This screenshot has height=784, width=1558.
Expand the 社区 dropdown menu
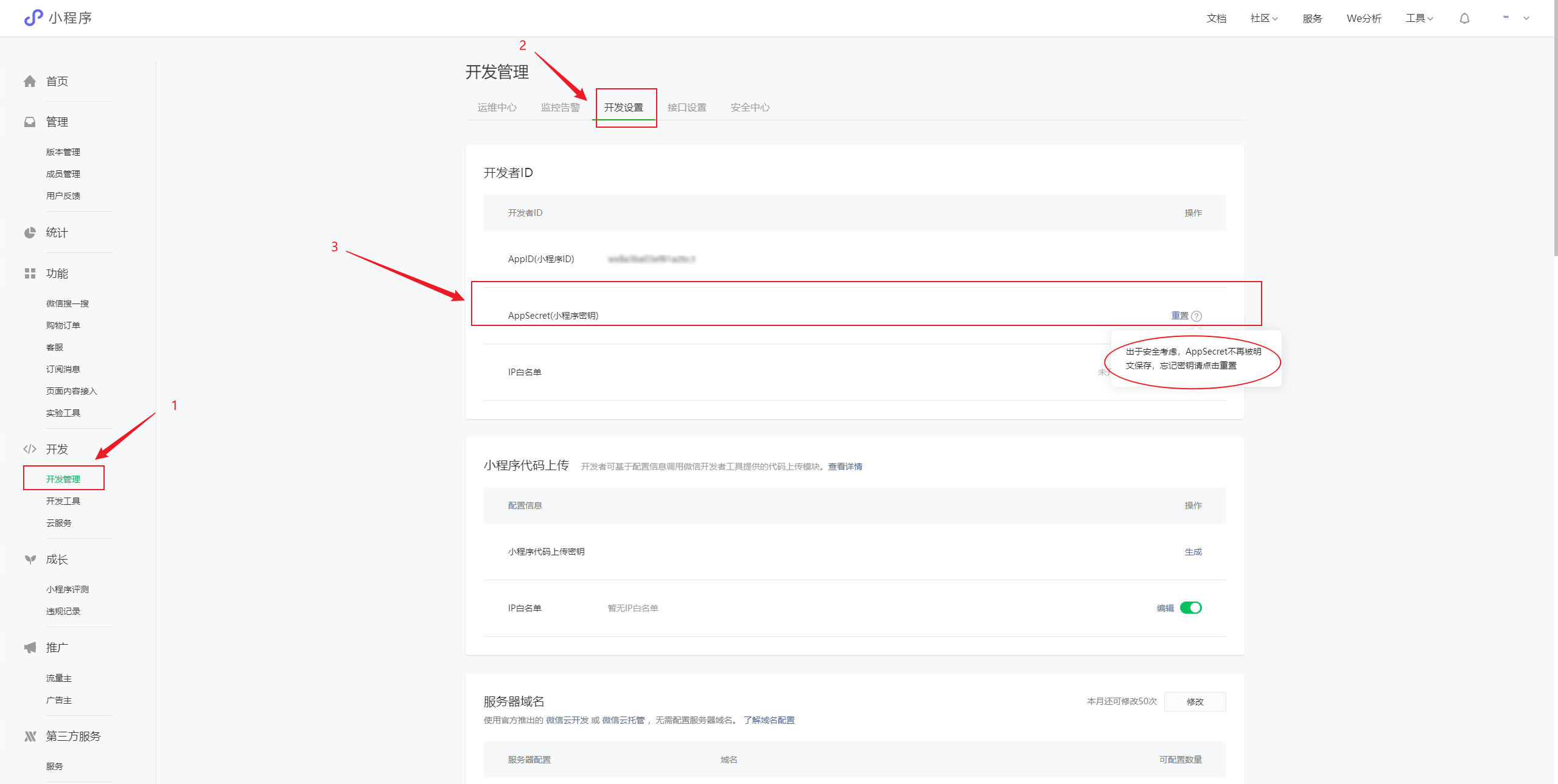click(1264, 18)
